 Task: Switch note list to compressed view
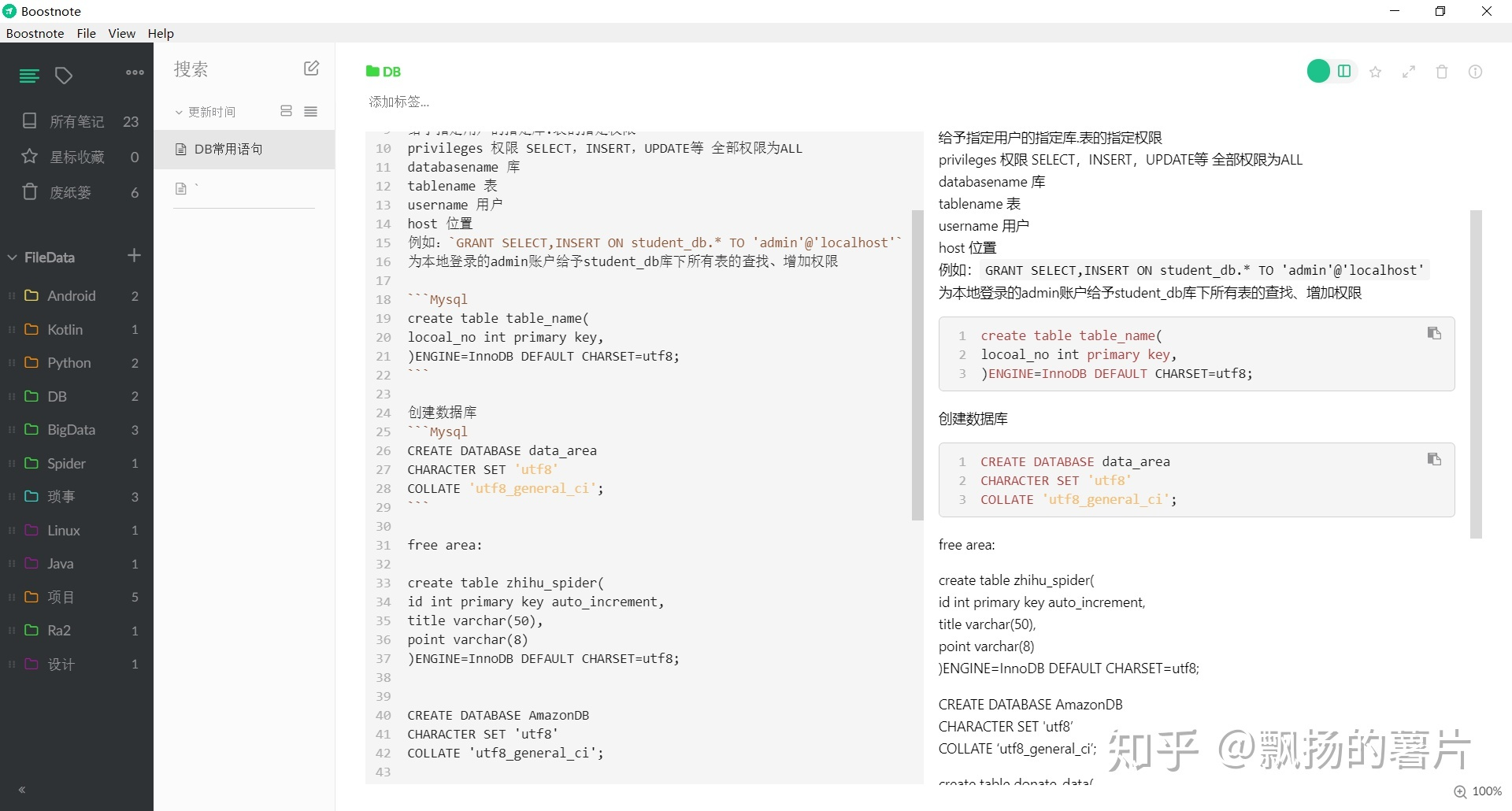point(311,111)
